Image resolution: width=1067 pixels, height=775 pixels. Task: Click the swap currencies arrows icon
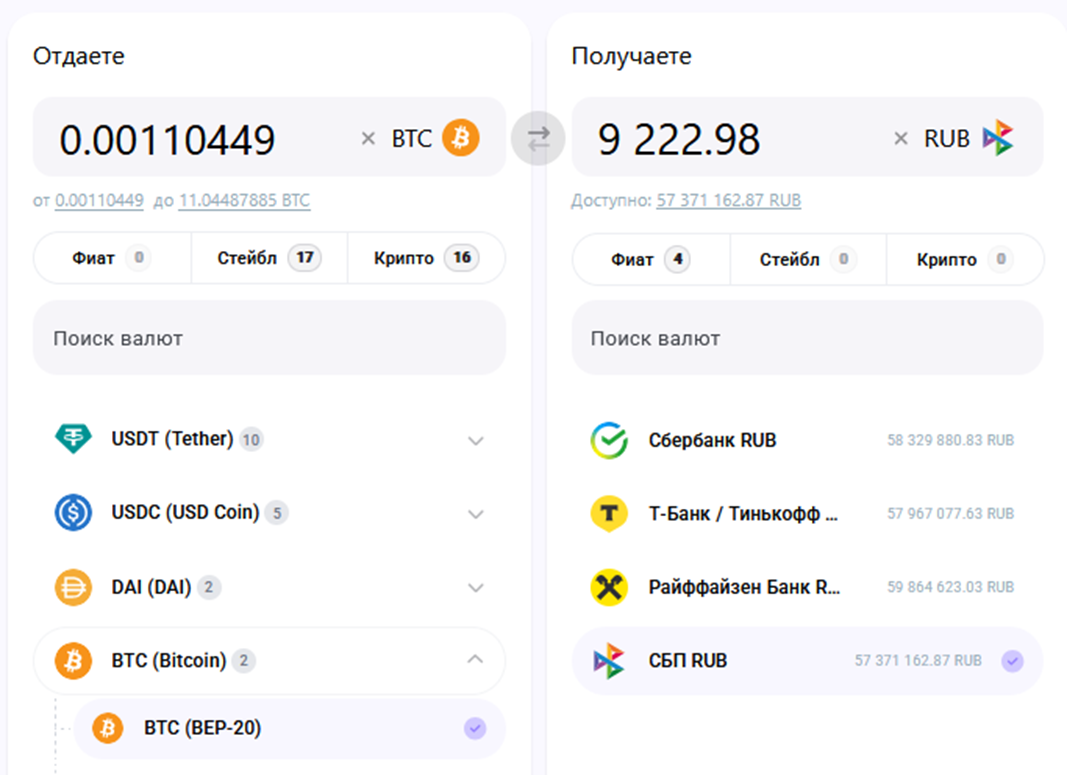pyautogui.click(x=538, y=140)
